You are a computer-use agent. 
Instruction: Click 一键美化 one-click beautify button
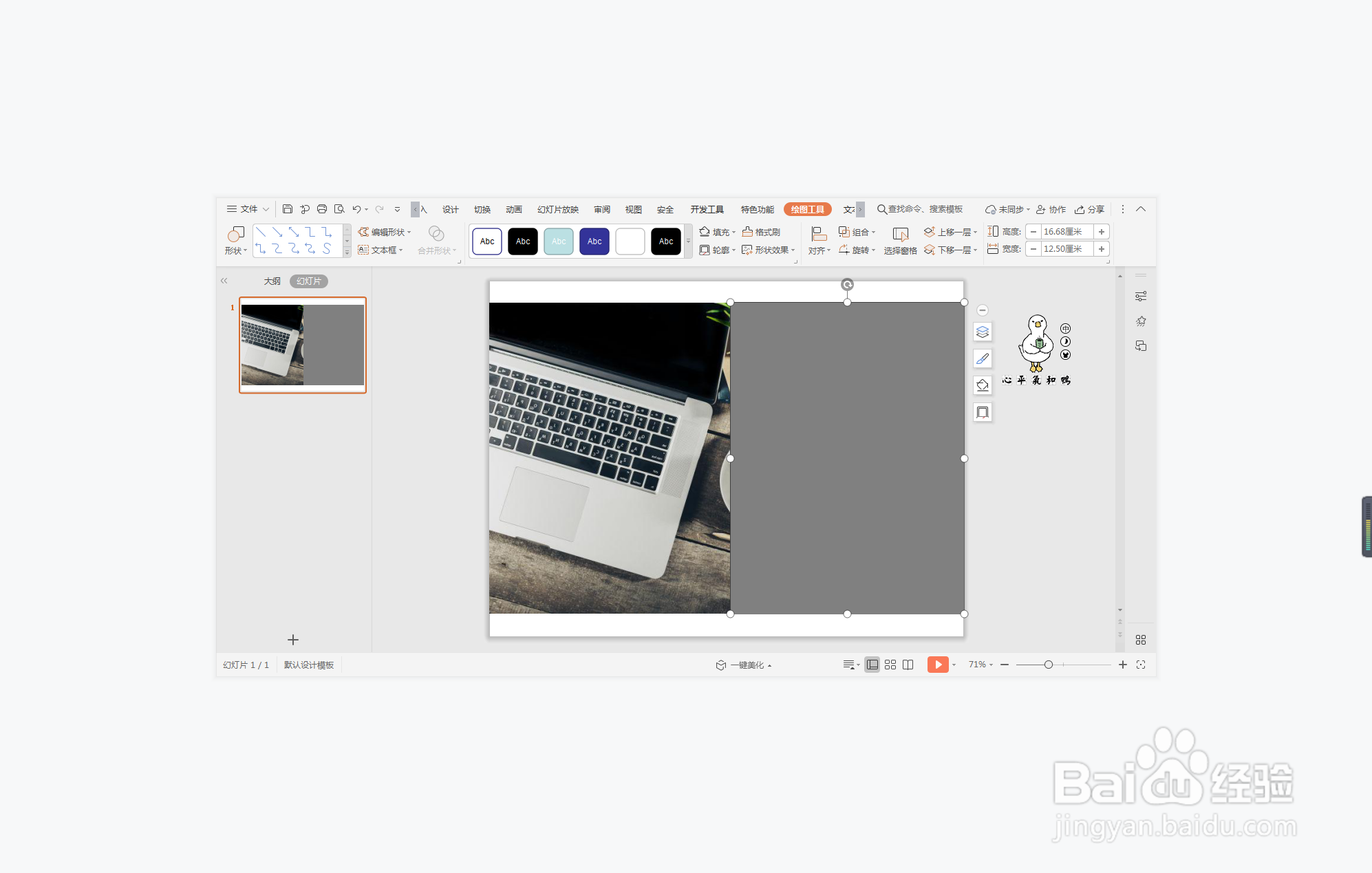click(x=743, y=665)
